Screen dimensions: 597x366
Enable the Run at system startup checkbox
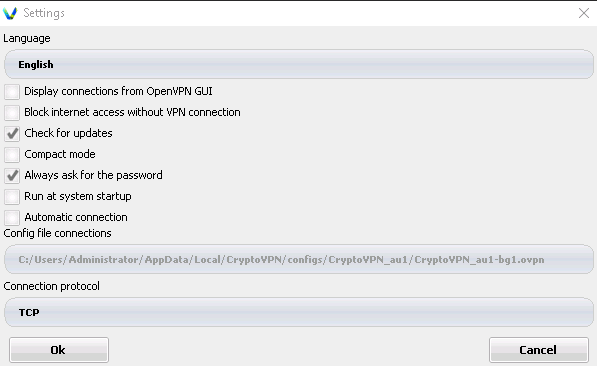point(12,197)
